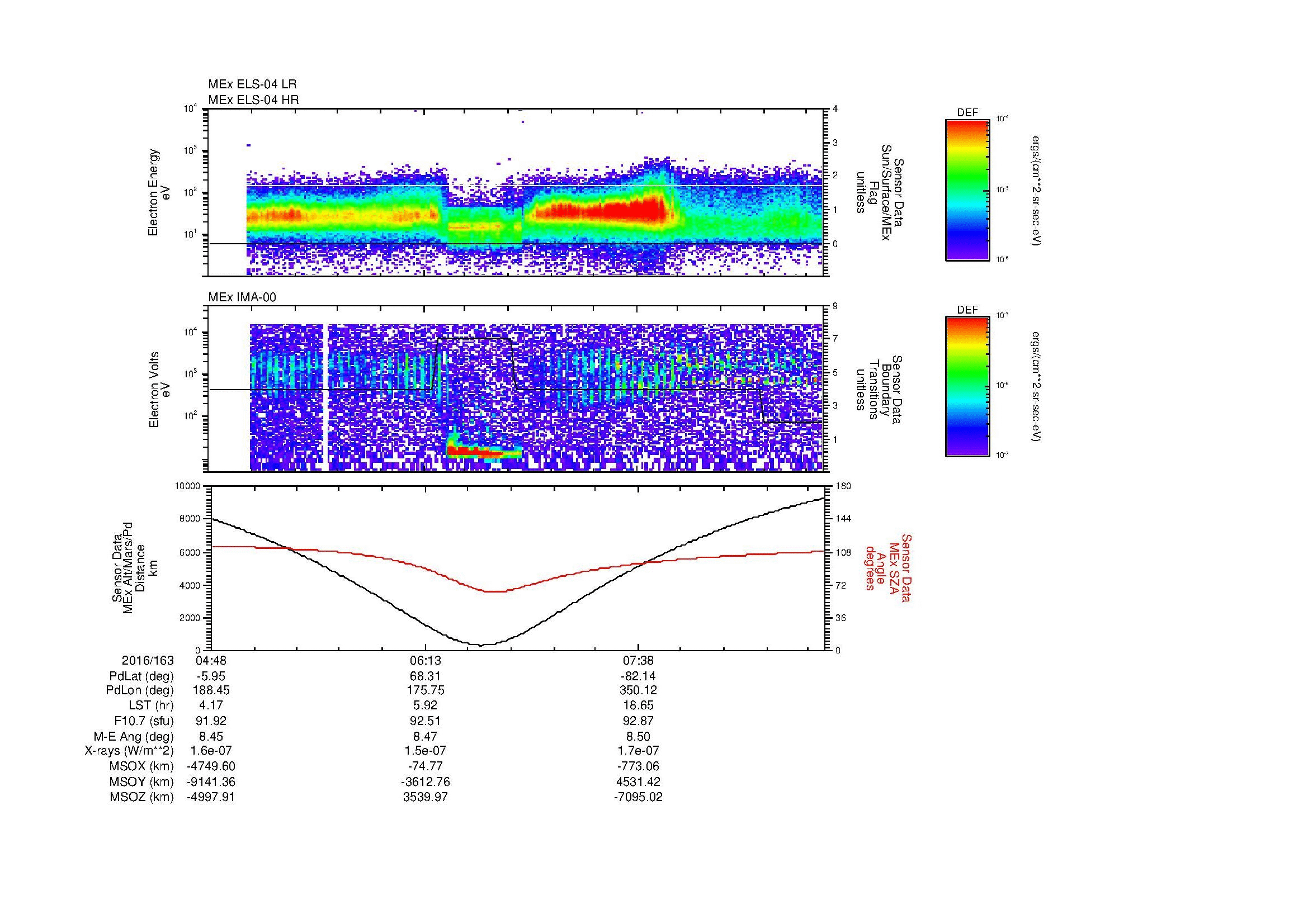Screen dimensions: 1308x924
Task: Click the date label '2016/163'
Action: tap(148, 661)
